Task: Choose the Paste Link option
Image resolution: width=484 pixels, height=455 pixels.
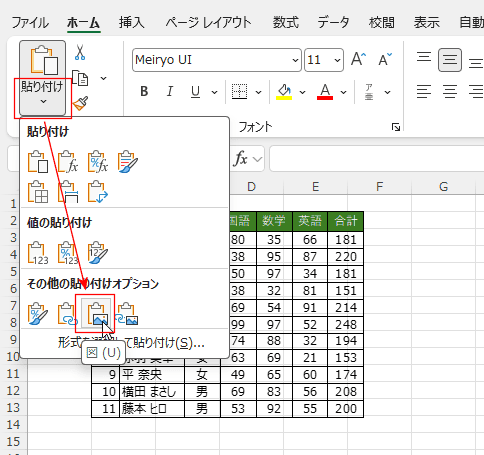Action: tap(68, 314)
